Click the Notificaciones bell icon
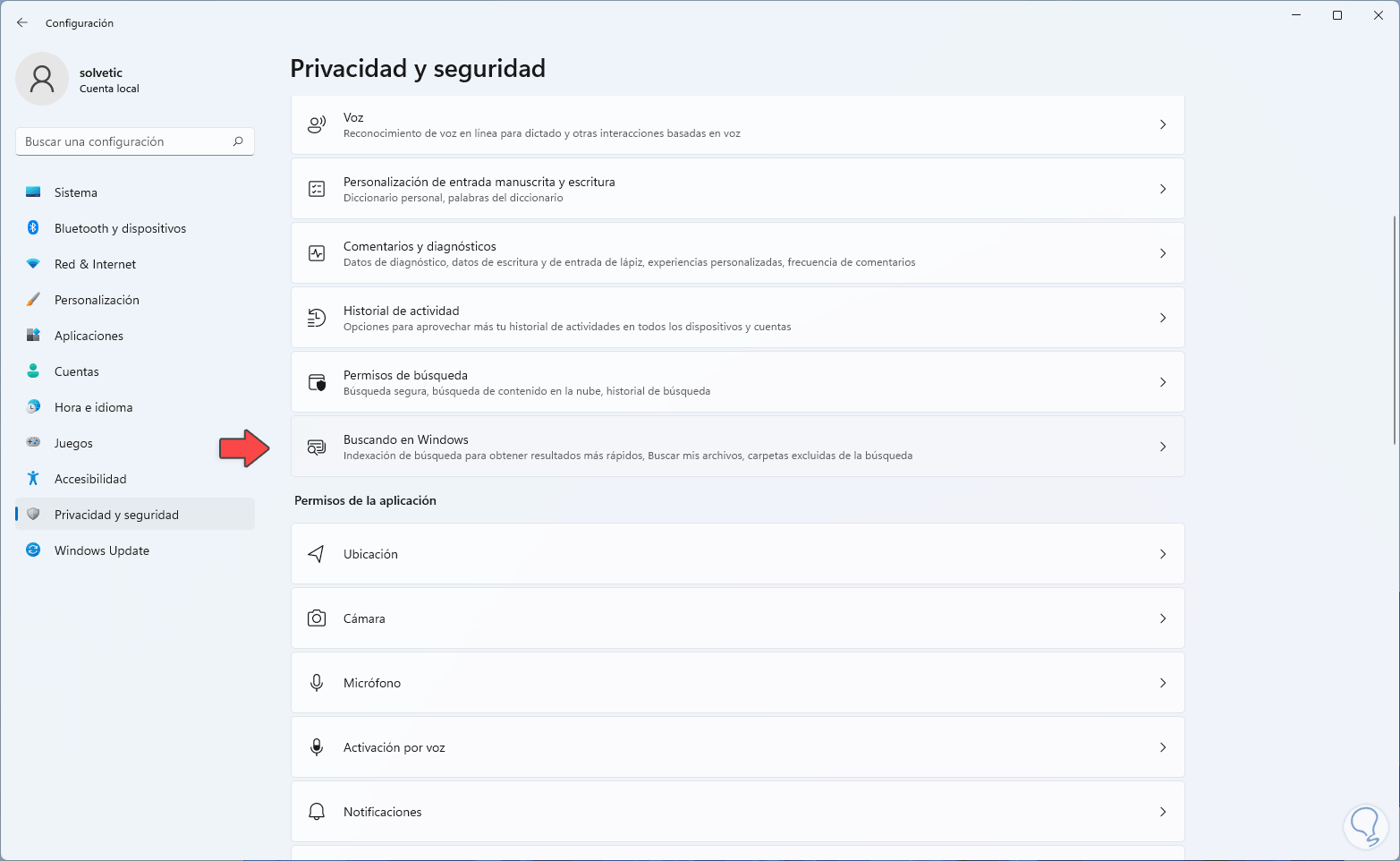This screenshot has height=861, width=1400. tap(317, 812)
